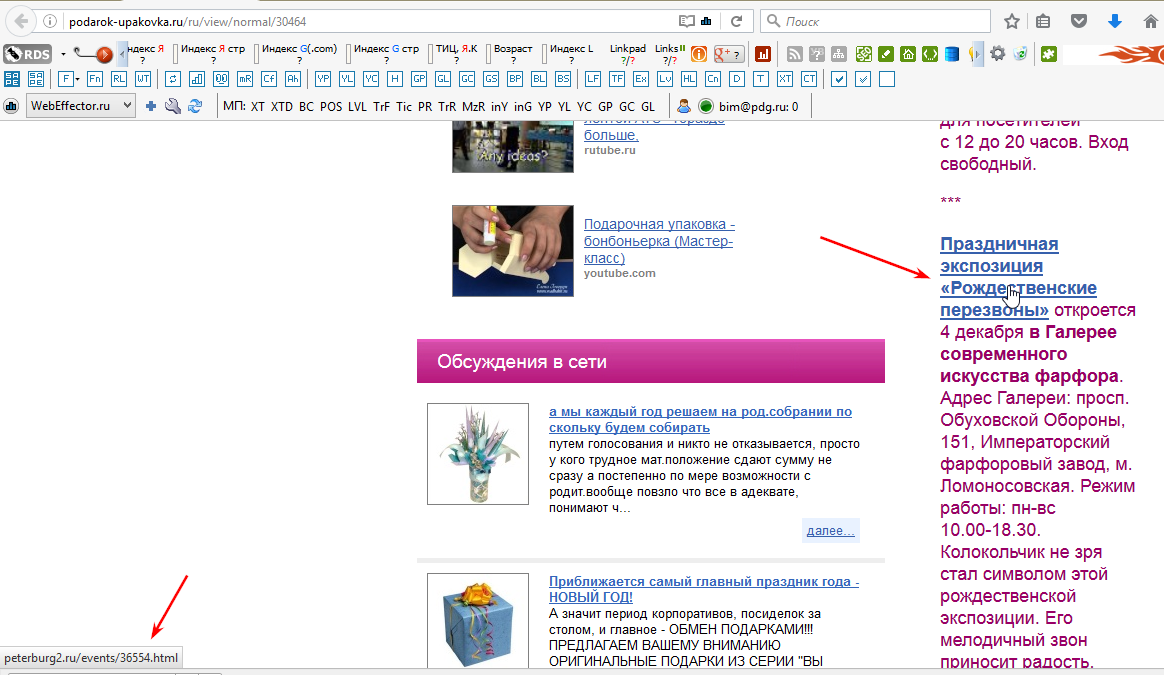Click the orange info icon in RDS bar
1164x675 pixels.
pyautogui.click(x=699, y=54)
